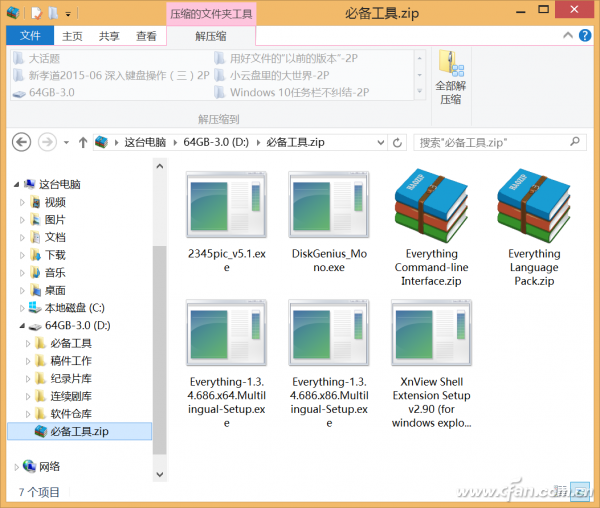
Task: Click 64GB-3.0 (D:) in address breadcrumb
Action: pyautogui.click(x=216, y=143)
